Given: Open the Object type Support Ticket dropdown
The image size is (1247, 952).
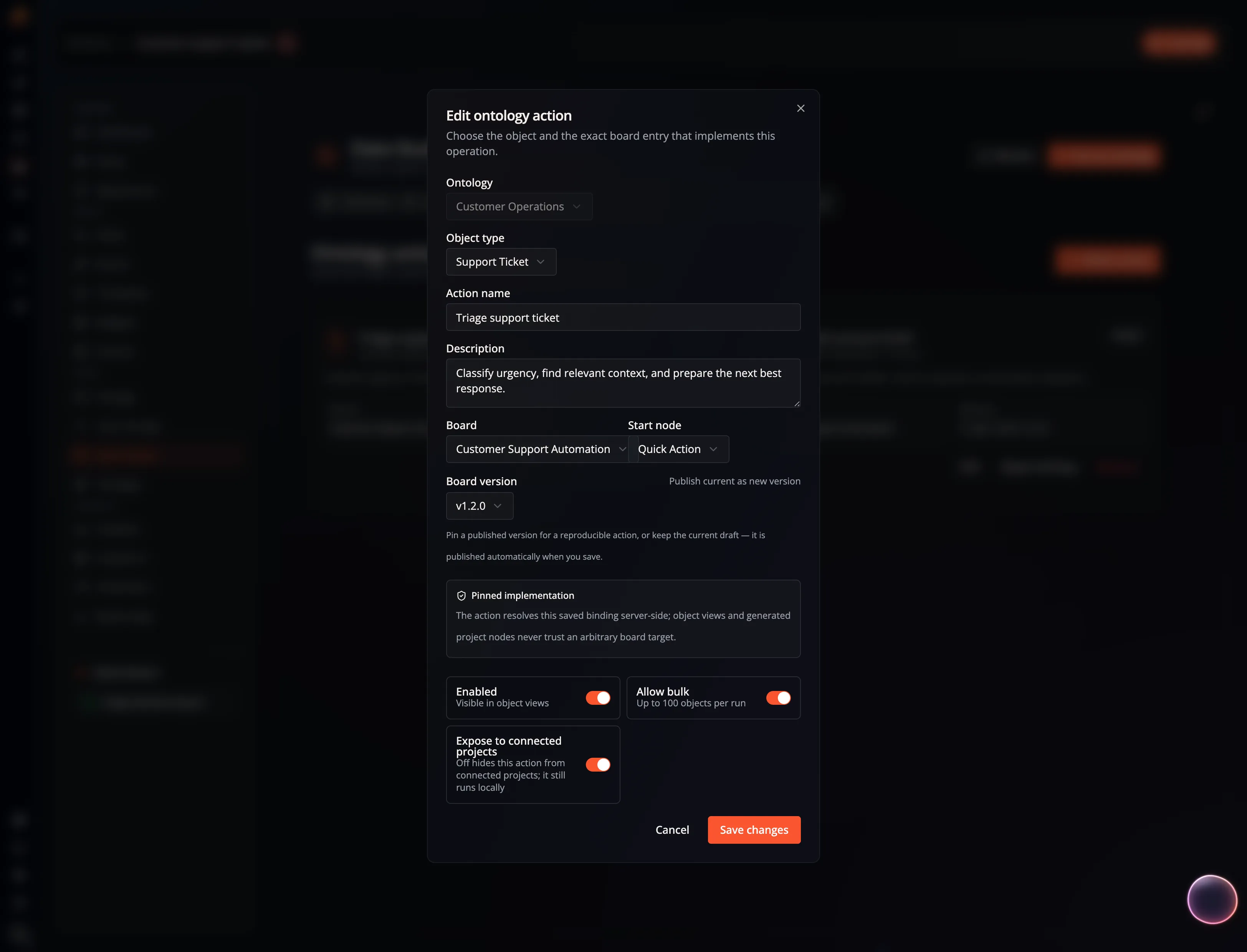Looking at the screenshot, I should 501,262.
